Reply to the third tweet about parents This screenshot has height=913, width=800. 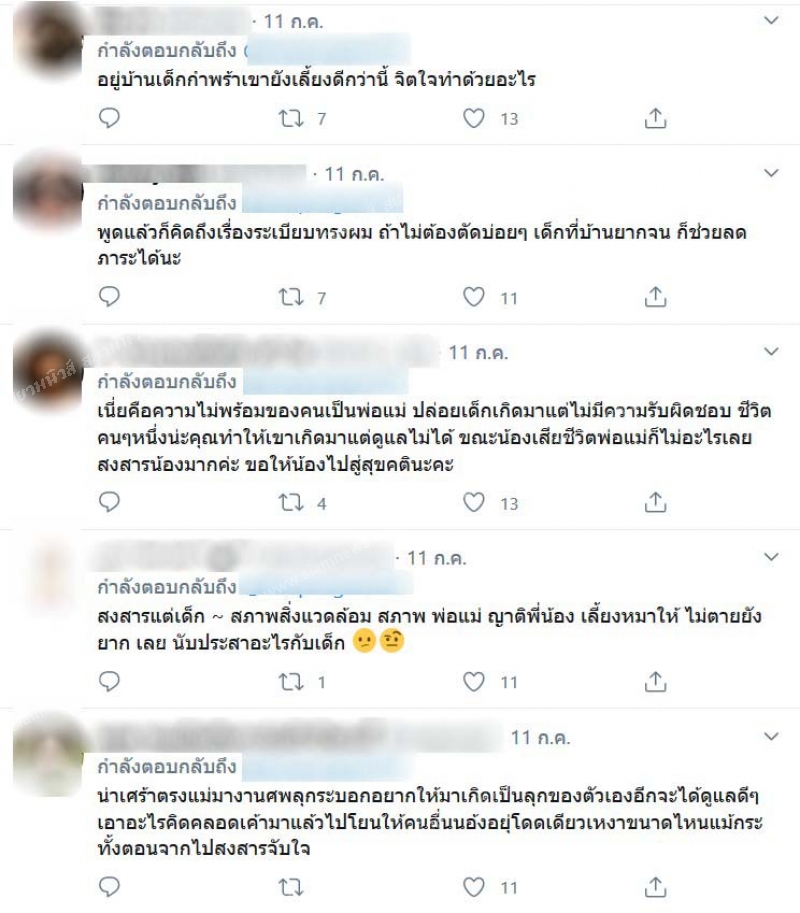pos(109,502)
